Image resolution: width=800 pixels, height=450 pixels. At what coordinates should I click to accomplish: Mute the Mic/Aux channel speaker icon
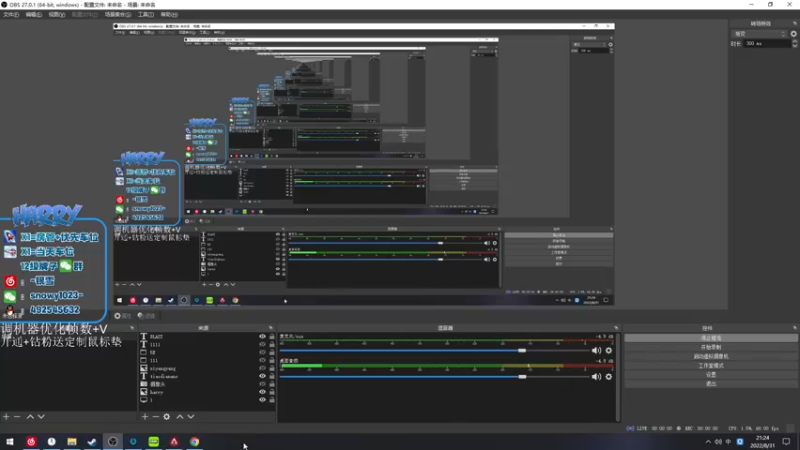click(596, 351)
